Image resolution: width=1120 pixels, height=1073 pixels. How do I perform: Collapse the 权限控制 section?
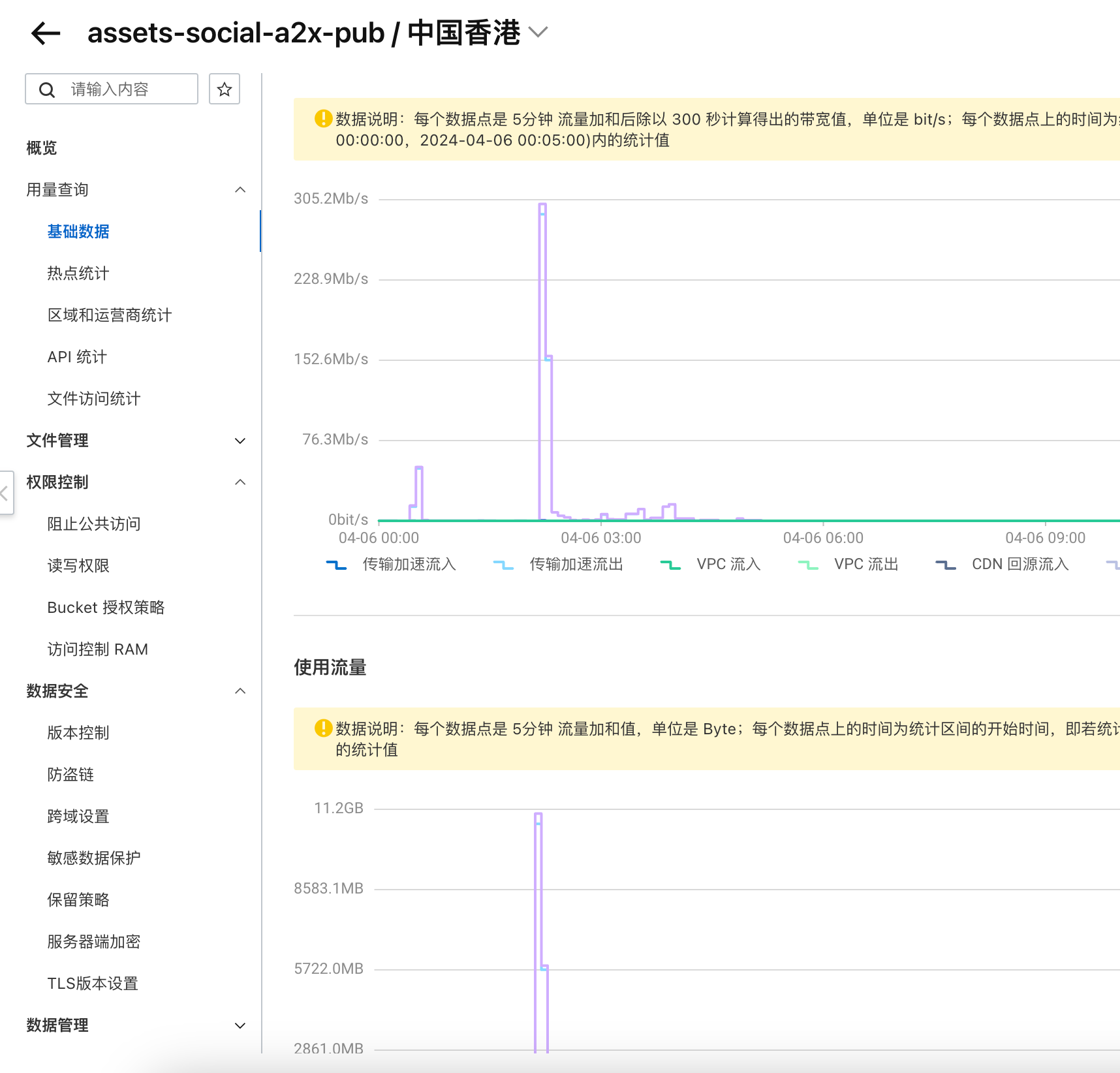240,482
